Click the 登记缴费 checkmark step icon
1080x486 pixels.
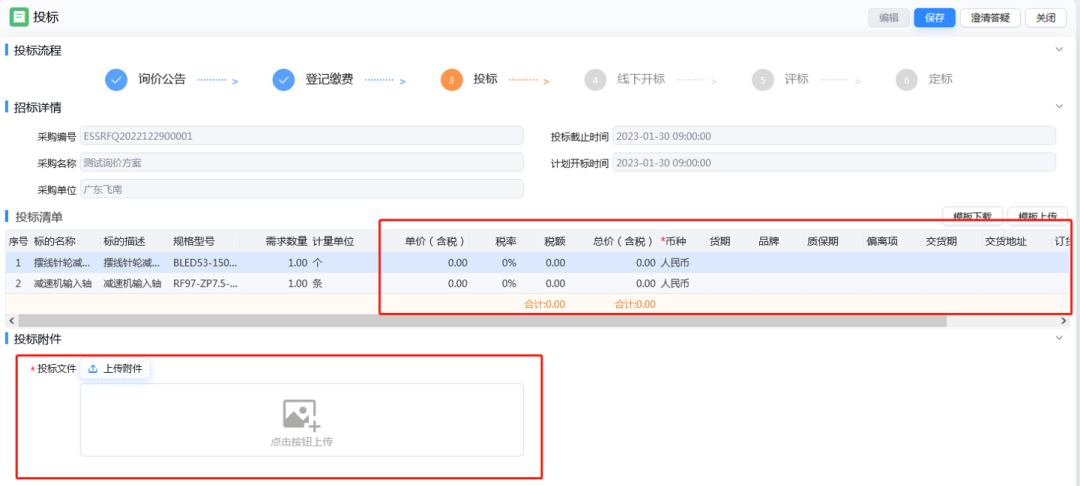coord(284,80)
